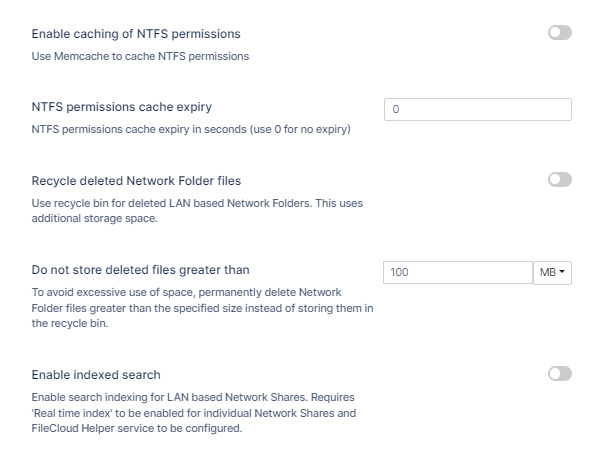Click the cache expiry in seconds hint text

pyautogui.click(x=191, y=129)
